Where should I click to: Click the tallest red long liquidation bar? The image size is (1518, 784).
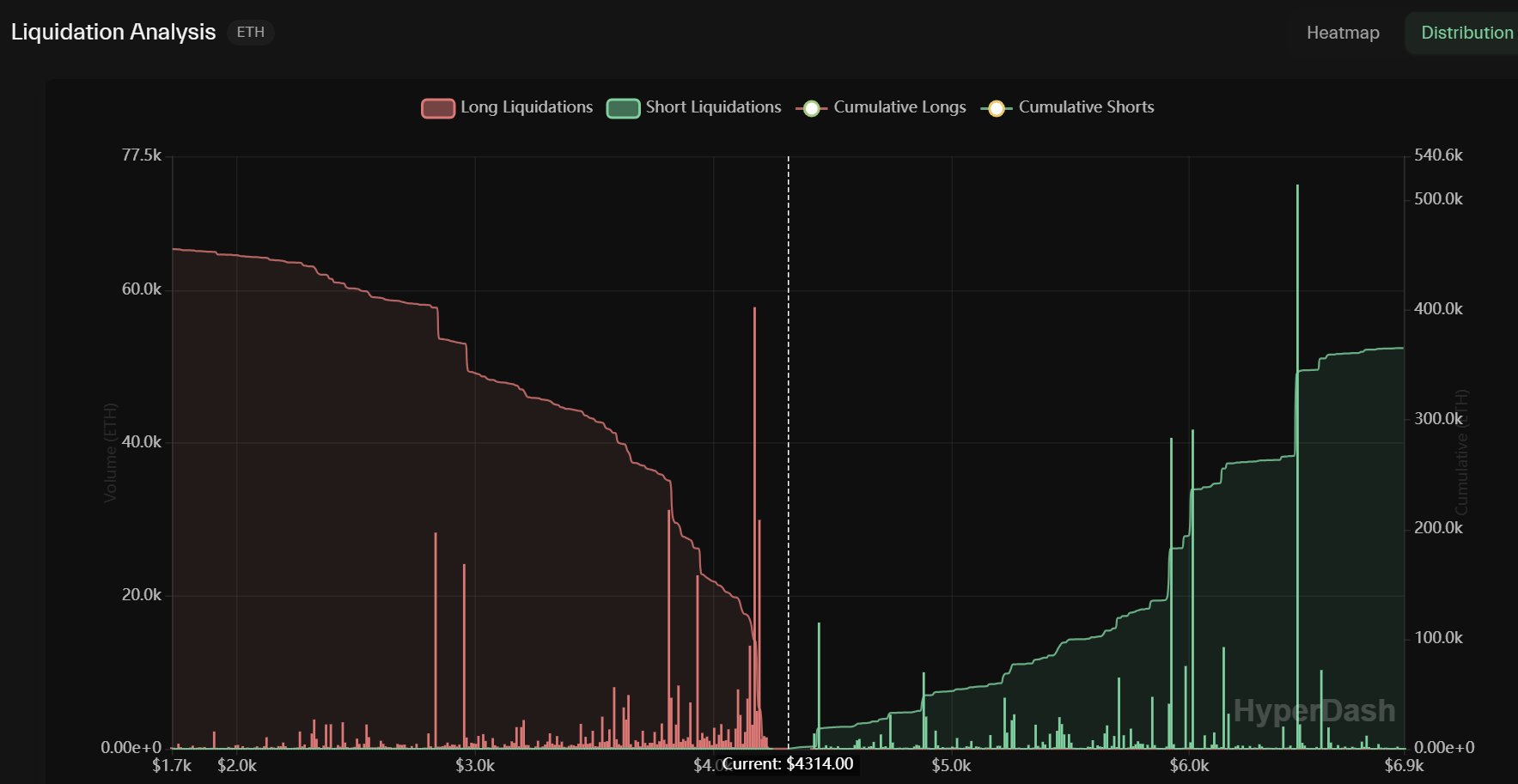tap(754, 527)
